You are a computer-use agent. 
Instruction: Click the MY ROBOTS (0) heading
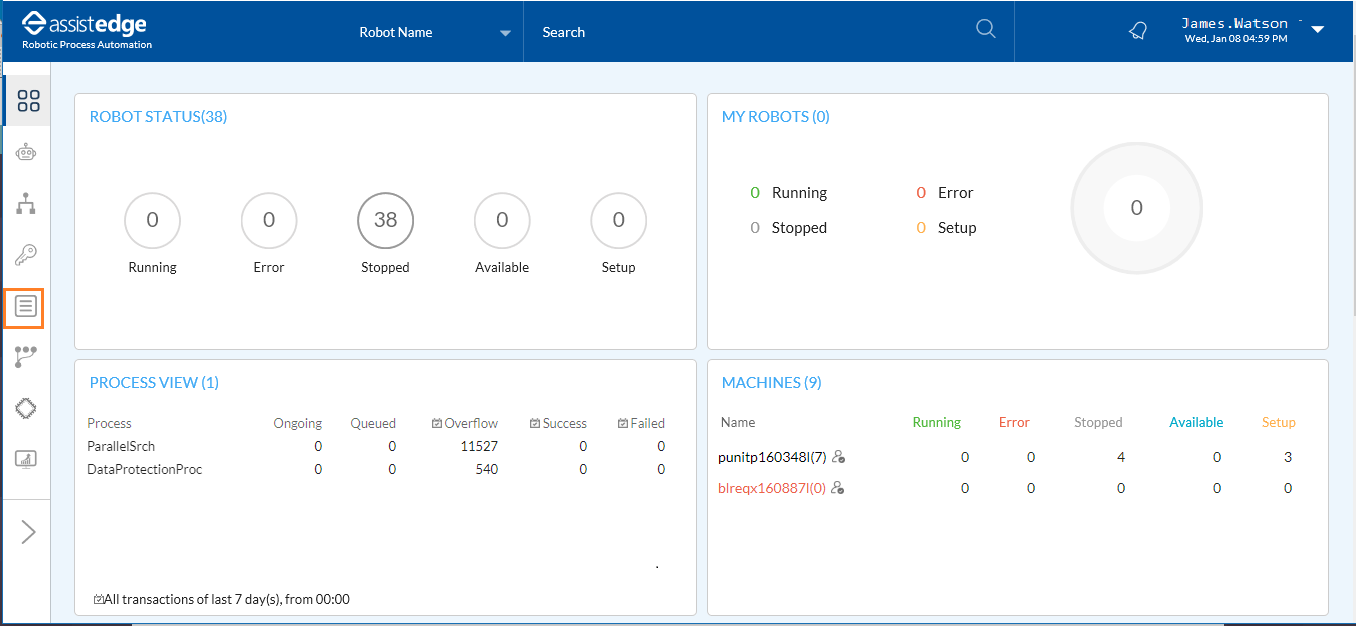[x=776, y=117]
